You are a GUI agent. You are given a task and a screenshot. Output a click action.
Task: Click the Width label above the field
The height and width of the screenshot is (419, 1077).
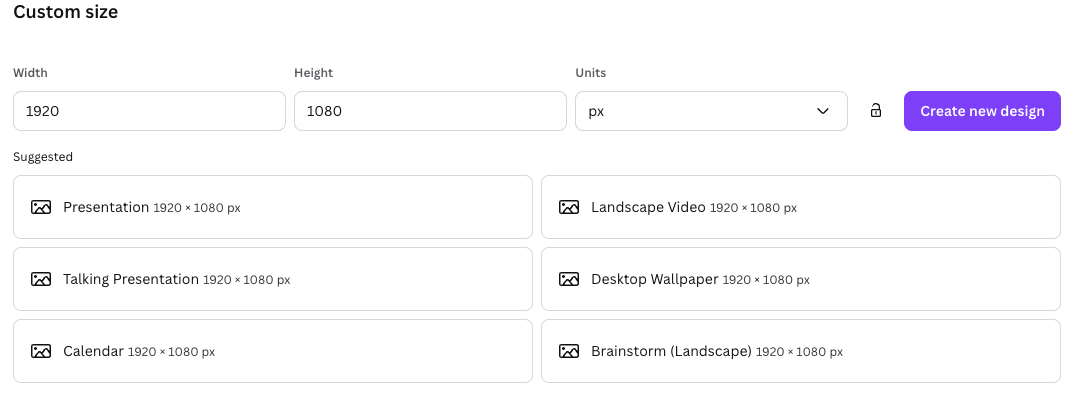coord(30,73)
